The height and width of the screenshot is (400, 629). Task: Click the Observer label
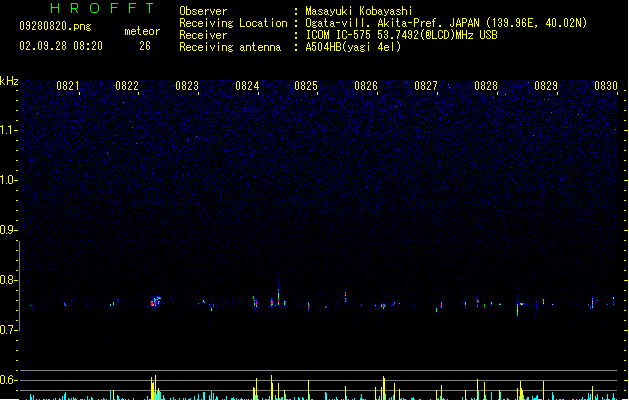tap(203, 11)
